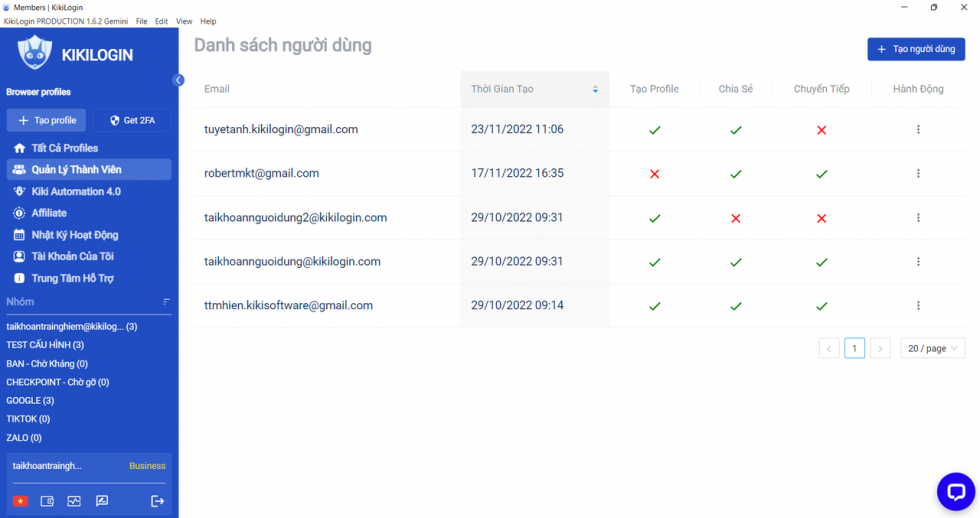Open actions menu for taikhoannguoidung2@kikilogin.com

click(x=918, y=217)
